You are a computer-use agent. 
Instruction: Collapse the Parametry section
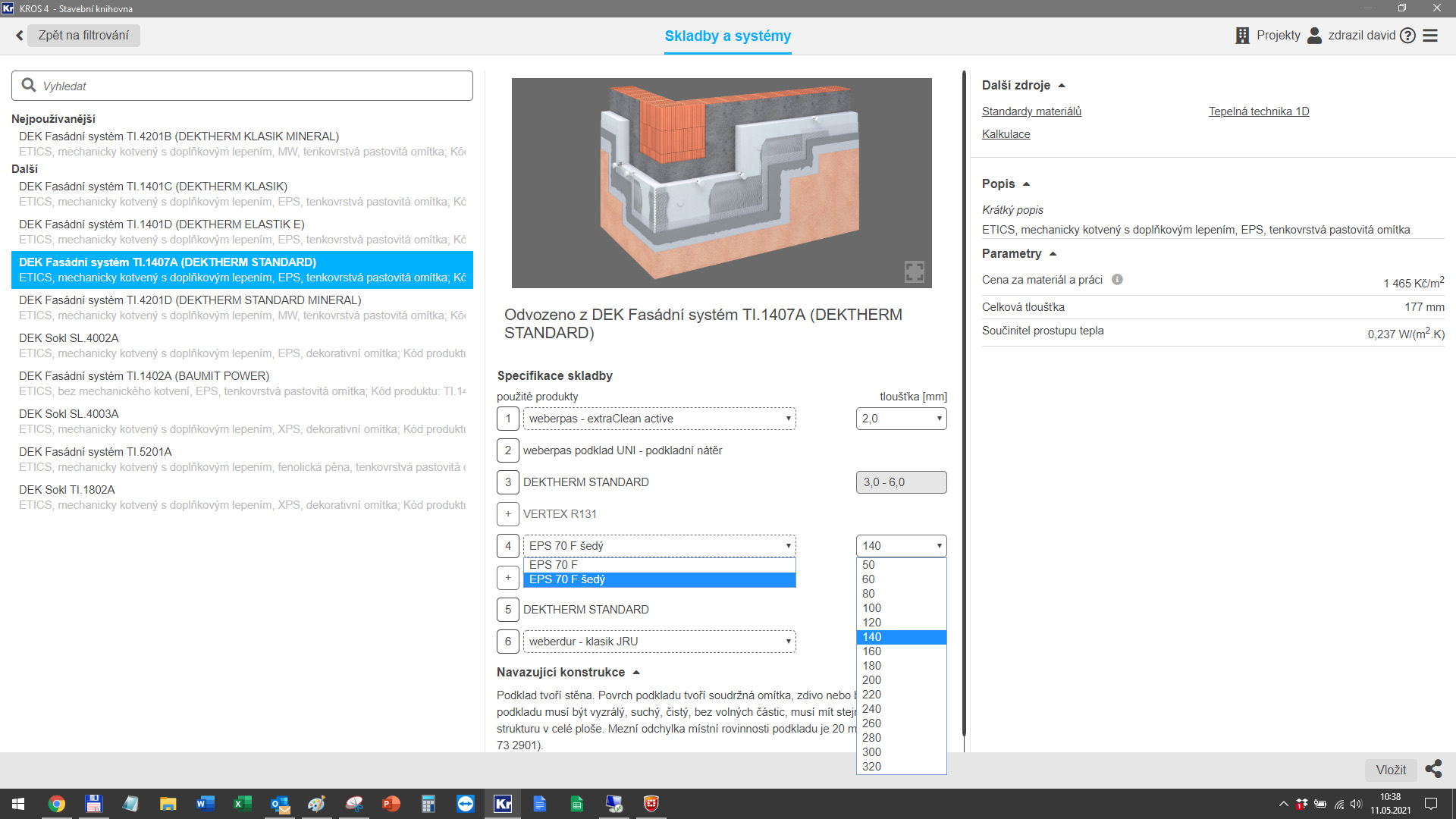(x=1053, y=254)
